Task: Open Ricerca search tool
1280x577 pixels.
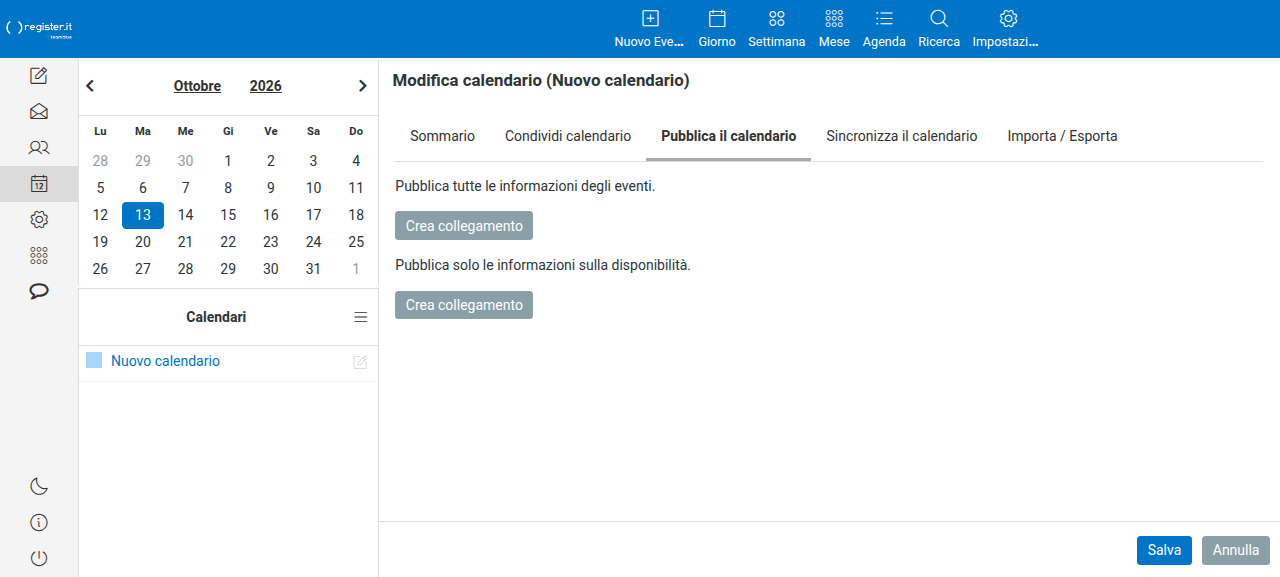Action: point(939,29)
